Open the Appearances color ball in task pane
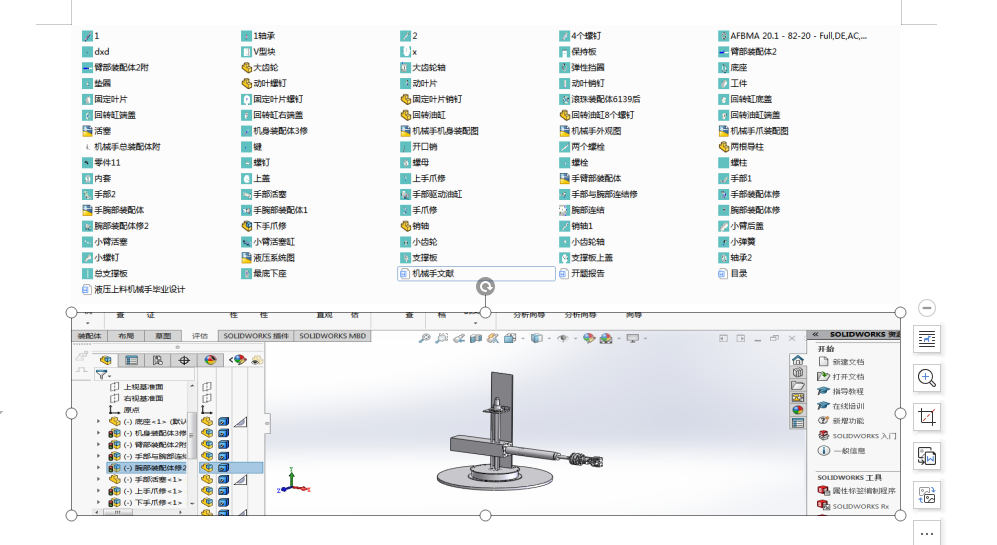The width and height of the screenshot is (997, 545). tap(797, 409)
